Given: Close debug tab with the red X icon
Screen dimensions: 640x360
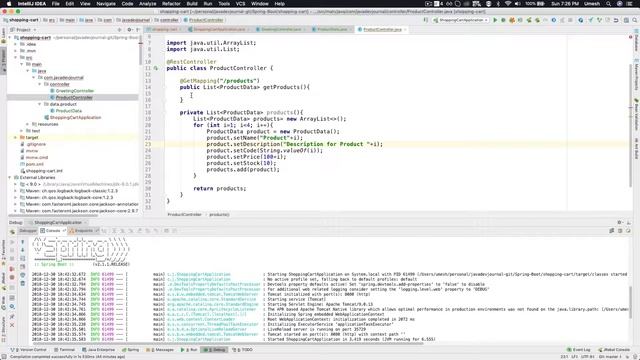Looking at the screenshot, I should (x=12, y=325).
